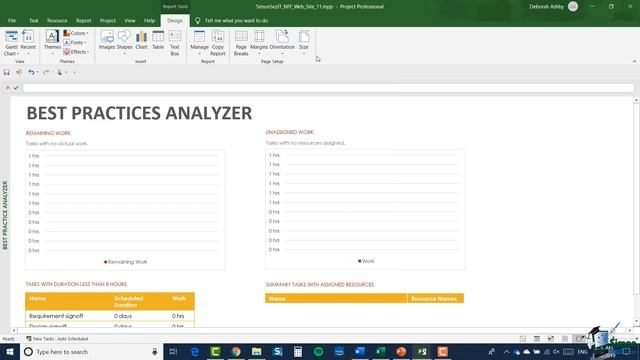Screen dimensions: 640x360
Task: Select the Unassigned Work chart
Action: (x=365, y=209)
